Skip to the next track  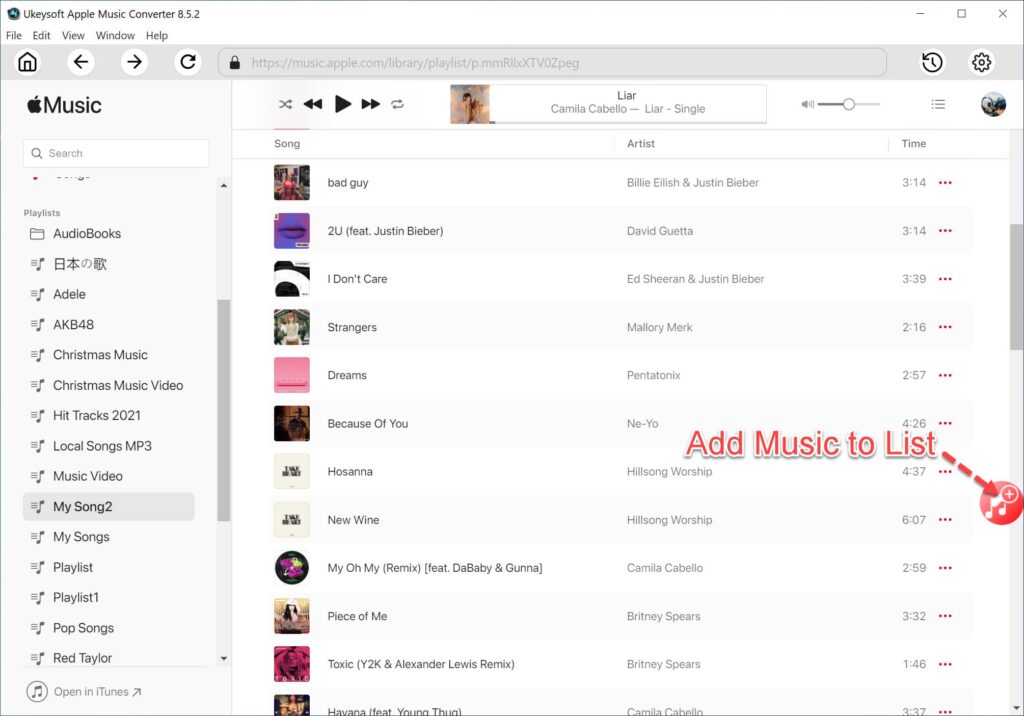tap(371, 104)
